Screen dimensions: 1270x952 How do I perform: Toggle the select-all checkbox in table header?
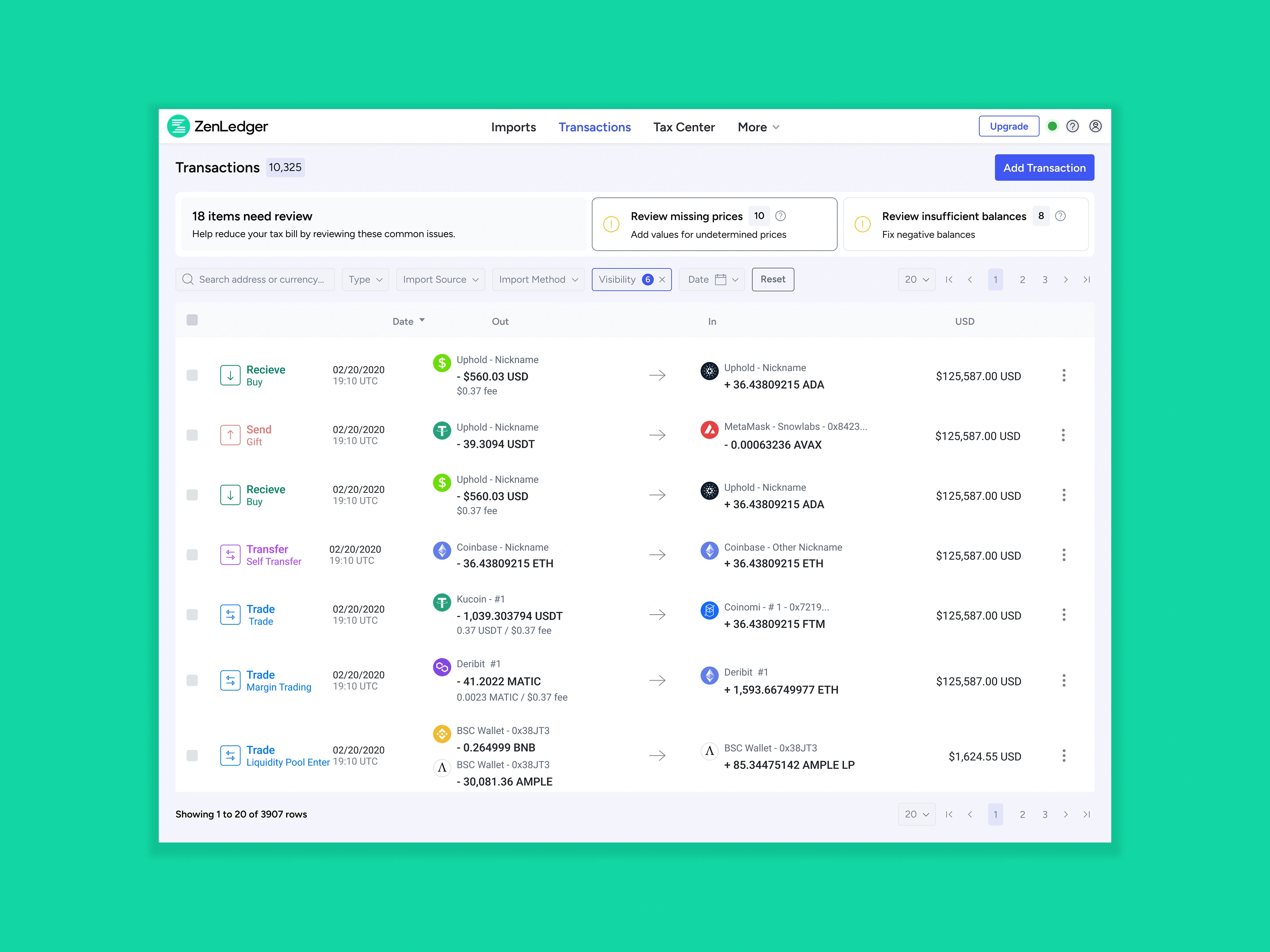coord(192,320)
